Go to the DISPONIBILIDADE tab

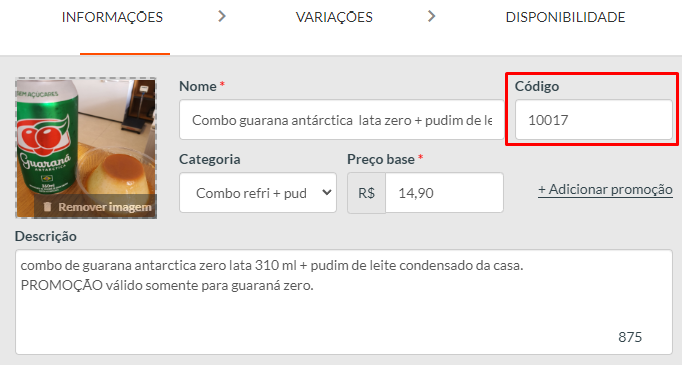565,17
